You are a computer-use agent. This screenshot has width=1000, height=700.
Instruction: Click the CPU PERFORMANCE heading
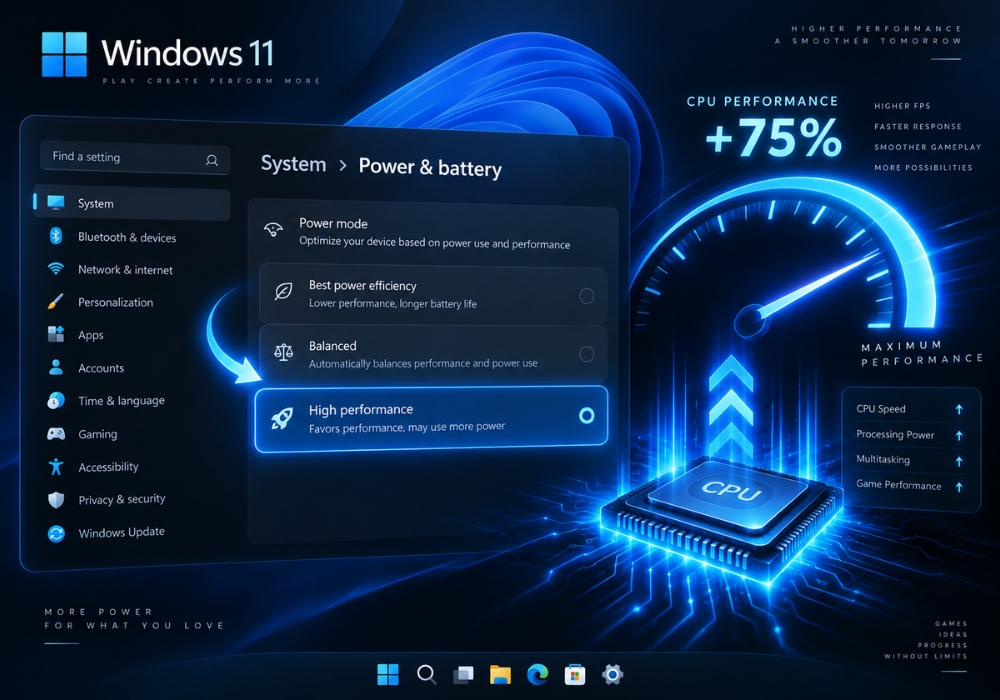pyautogui.click(x=762, y=101)
